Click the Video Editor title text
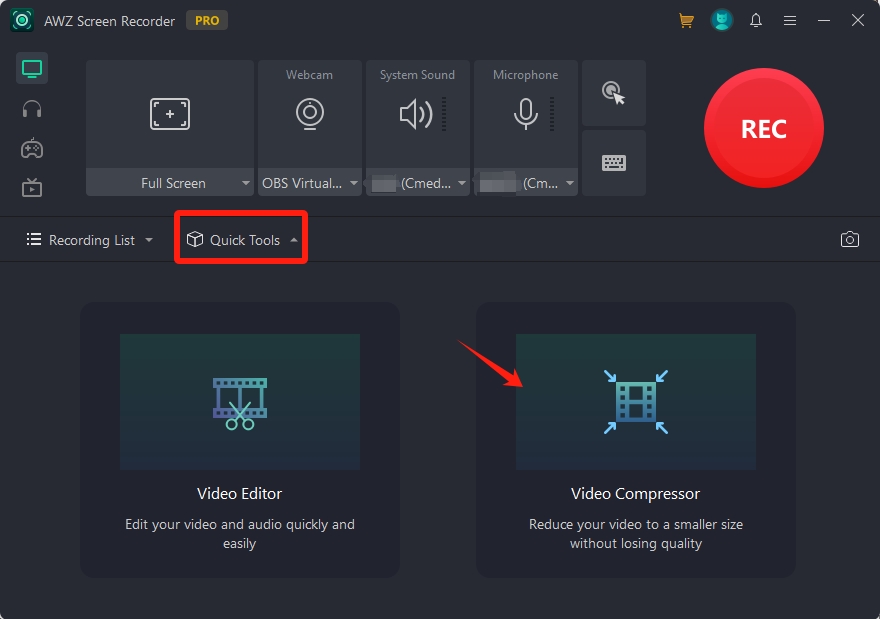The image size is (880, 619). point(240,494)
